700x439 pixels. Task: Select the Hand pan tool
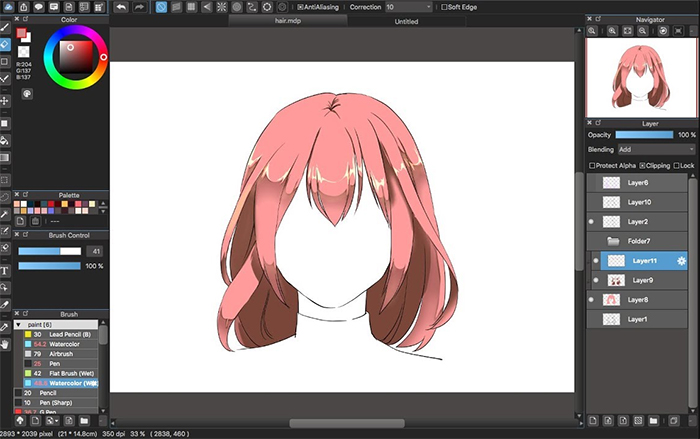click(x=5, y=344)
